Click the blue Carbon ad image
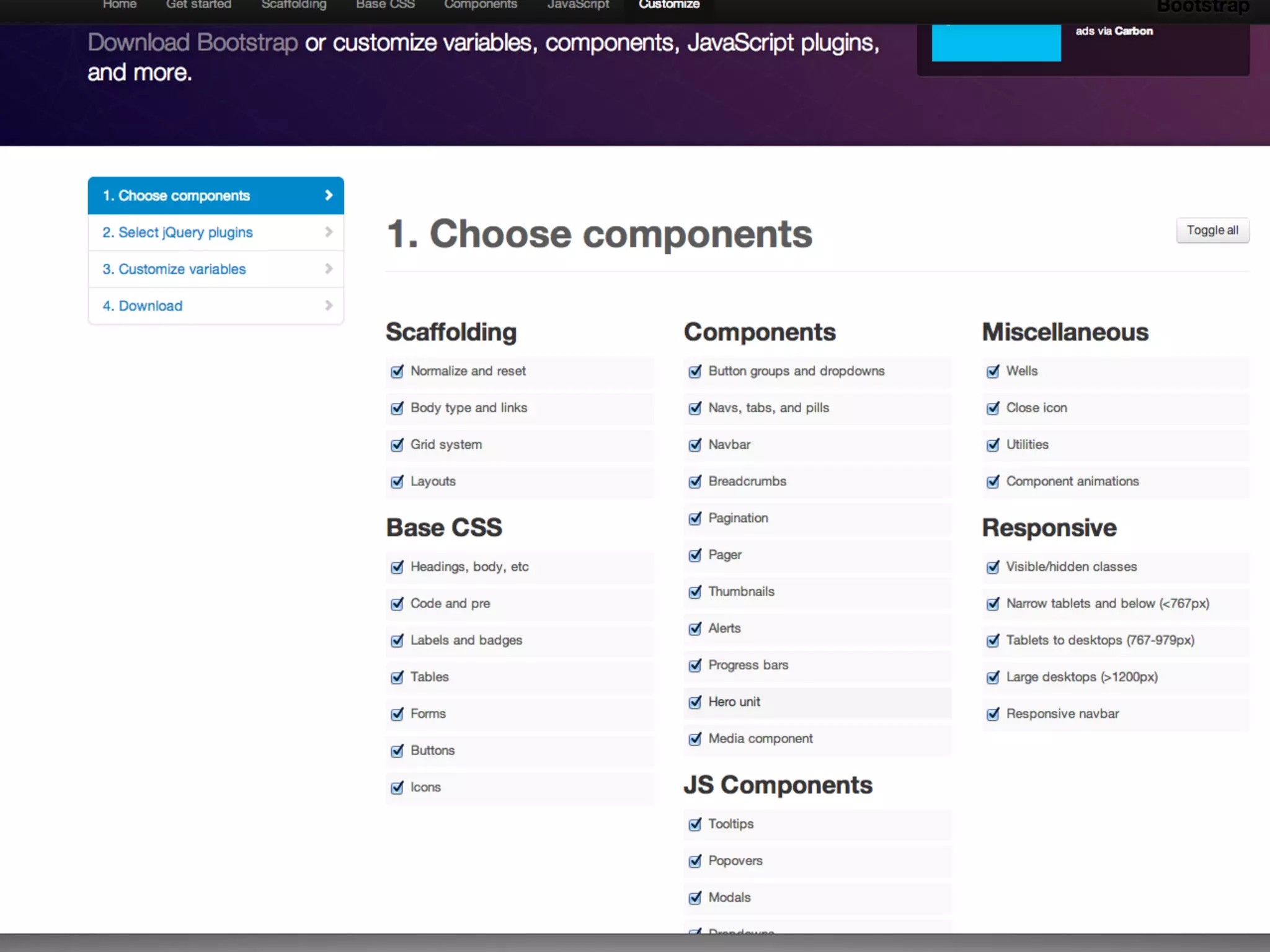Screen dimensions: 1270x952 996,42
